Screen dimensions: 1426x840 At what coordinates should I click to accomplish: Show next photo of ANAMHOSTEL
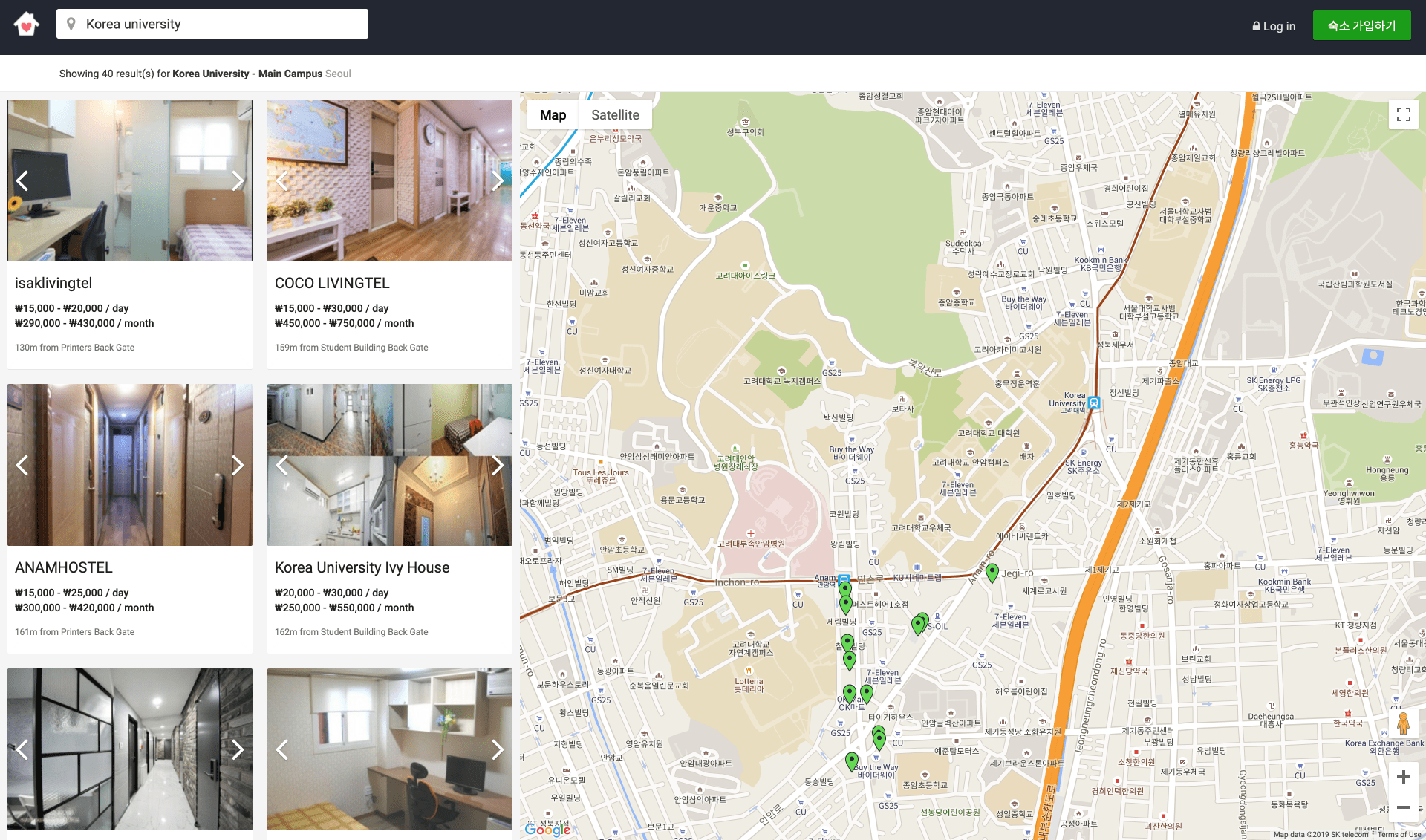point(238,465)
